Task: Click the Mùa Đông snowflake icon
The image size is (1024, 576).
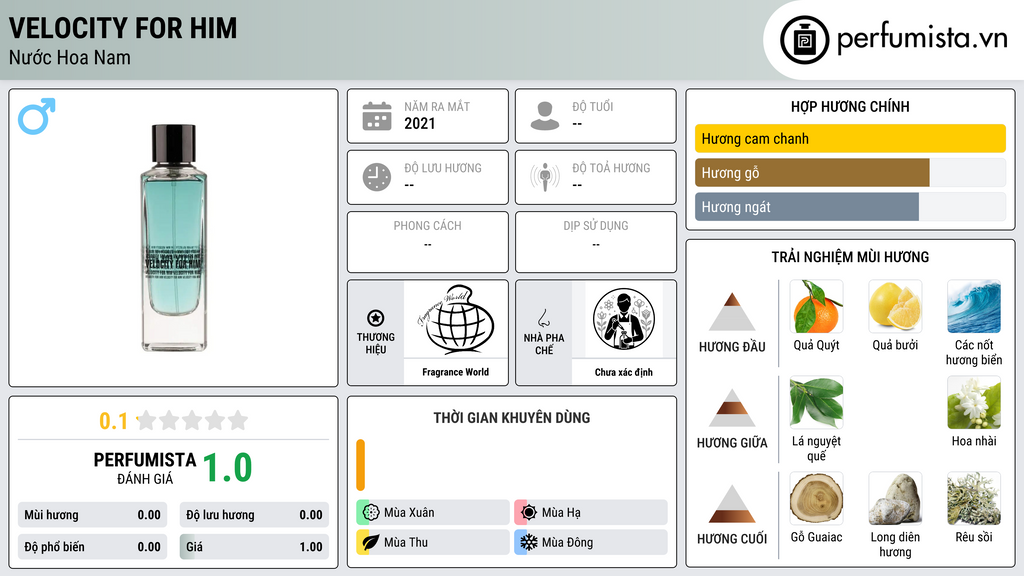Action: point(529,542)
